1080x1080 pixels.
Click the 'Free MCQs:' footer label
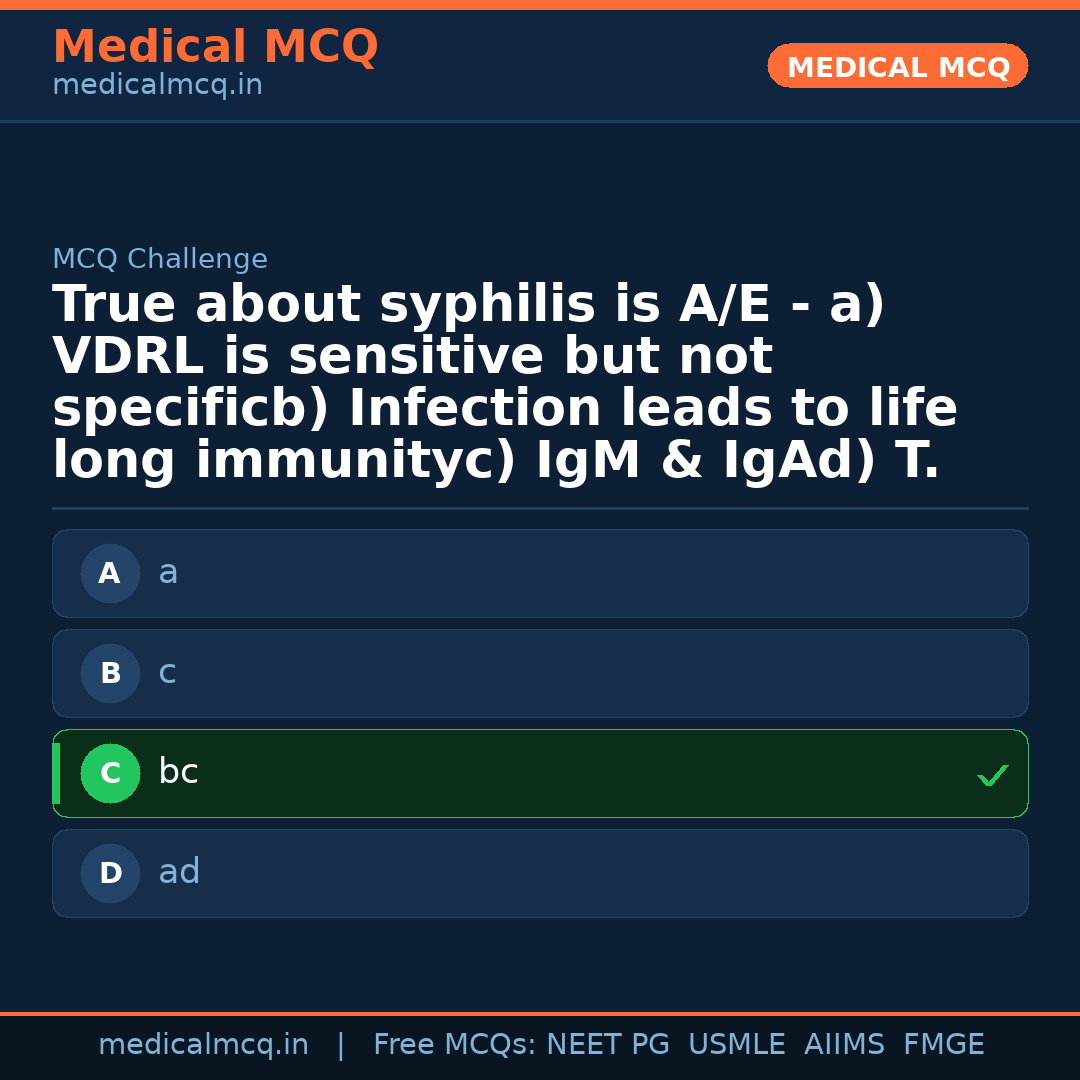coord(455,1045)
